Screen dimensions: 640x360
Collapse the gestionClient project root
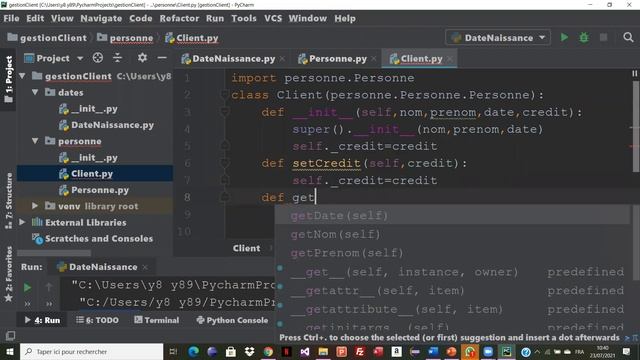pos(22,76)
